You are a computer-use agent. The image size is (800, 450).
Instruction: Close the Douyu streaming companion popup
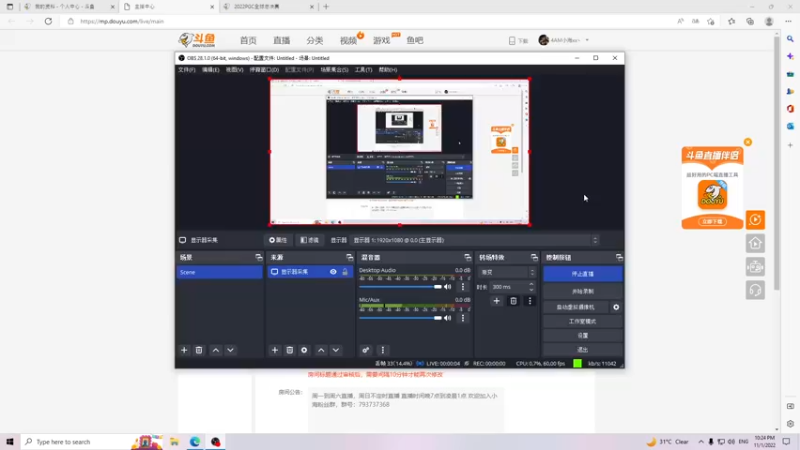748,142
